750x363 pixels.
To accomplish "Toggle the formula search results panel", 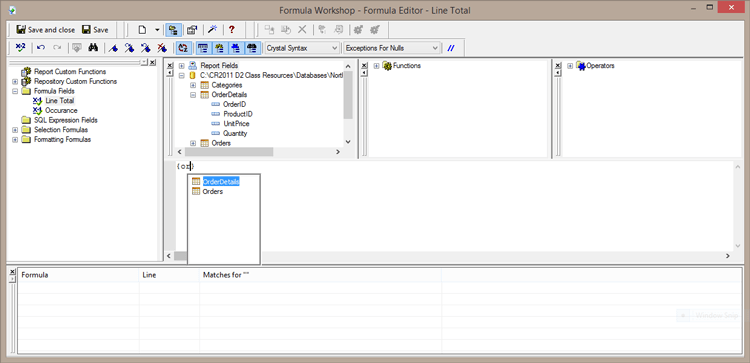I will [x=252, y=48].
